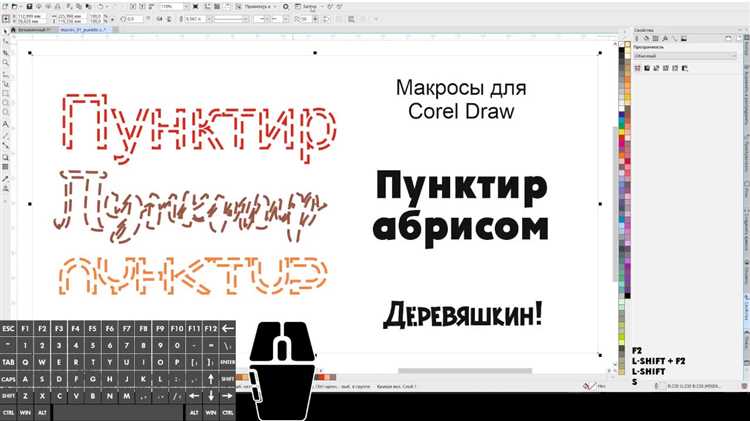
Task: Click the top-center selection handle
Action: coord(315,53)
